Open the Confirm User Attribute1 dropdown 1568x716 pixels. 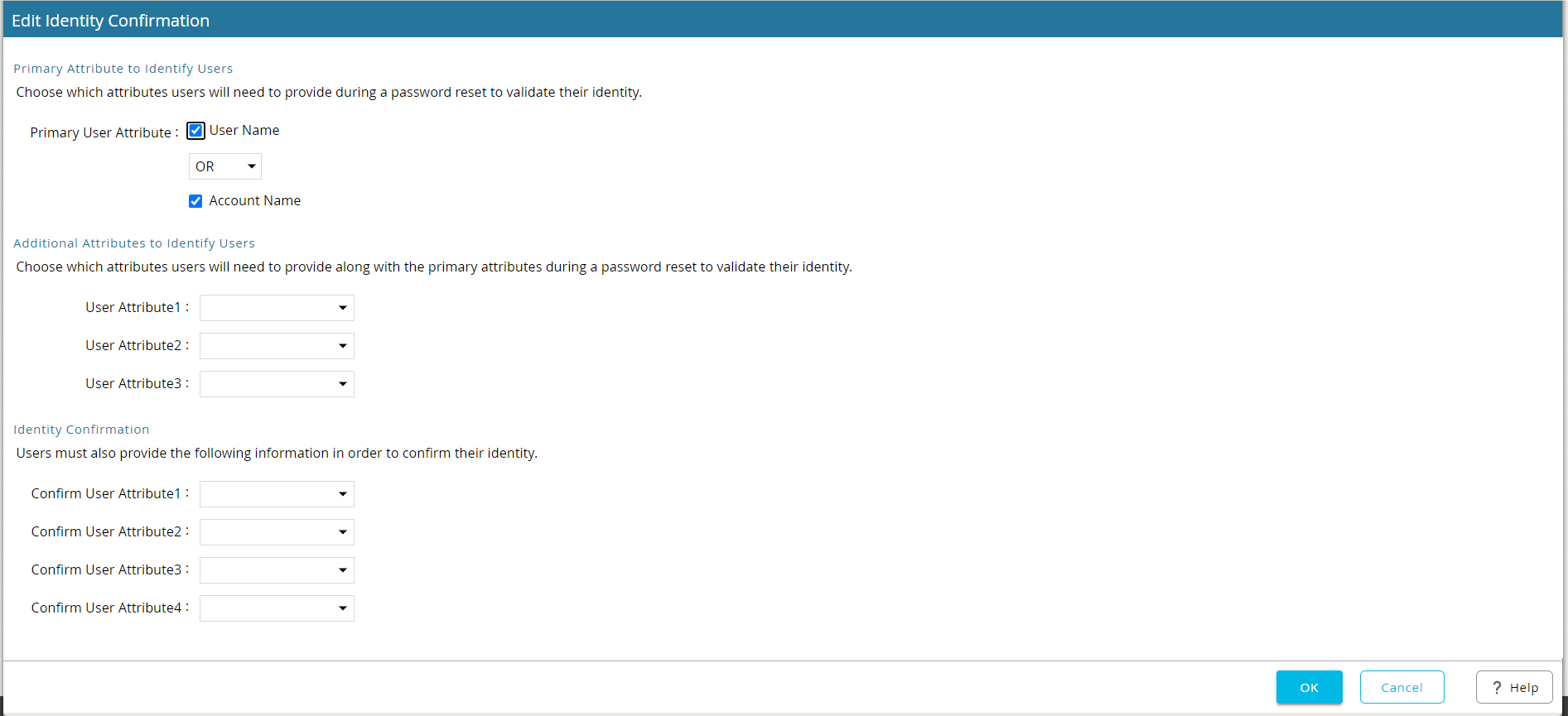click(x=277, y=494)
